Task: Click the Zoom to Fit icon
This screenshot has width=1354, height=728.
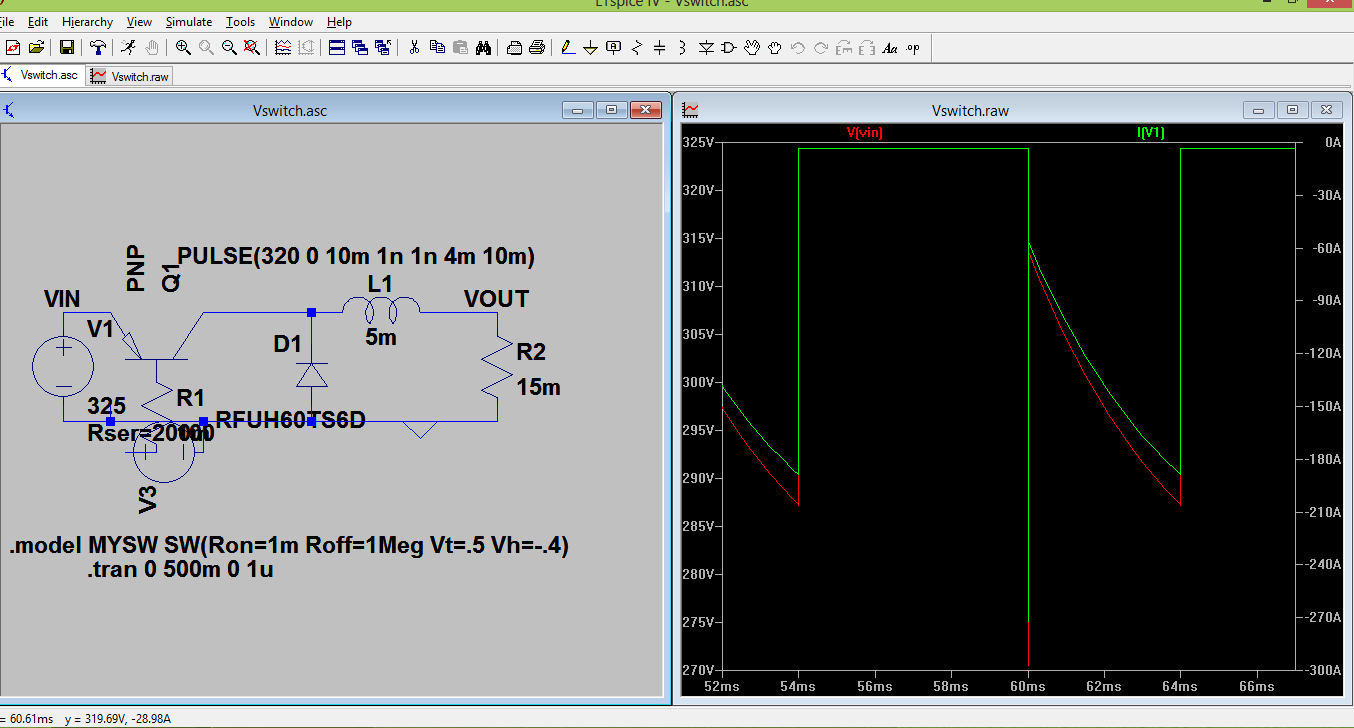Action: [x=252, y=47]
